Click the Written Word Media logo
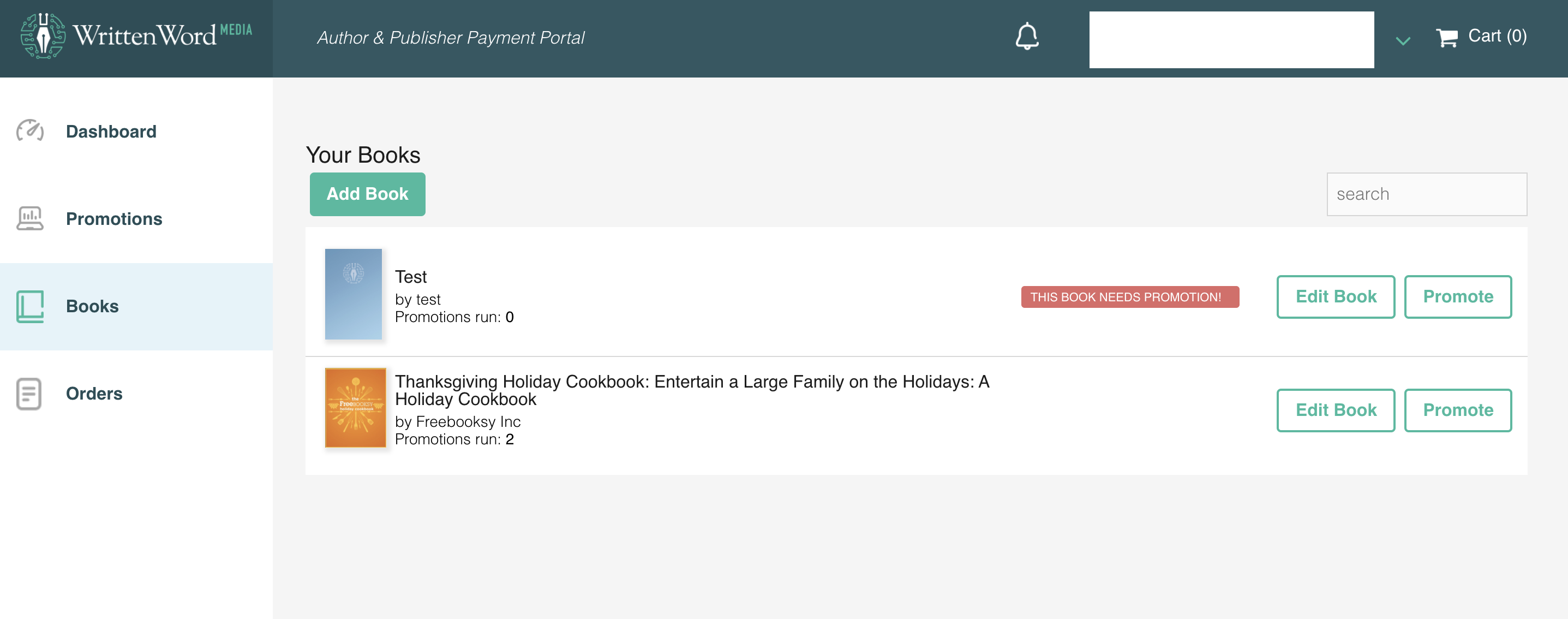Image resolution: width=1568 pixels, height=619 pixels. (x=136, y=36)
